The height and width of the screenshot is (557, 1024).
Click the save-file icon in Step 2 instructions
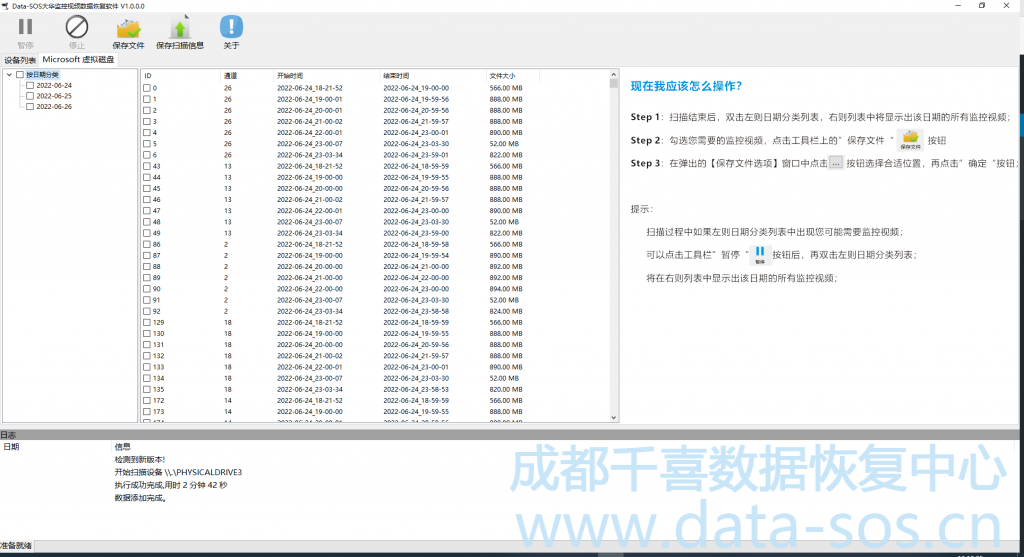910,140
